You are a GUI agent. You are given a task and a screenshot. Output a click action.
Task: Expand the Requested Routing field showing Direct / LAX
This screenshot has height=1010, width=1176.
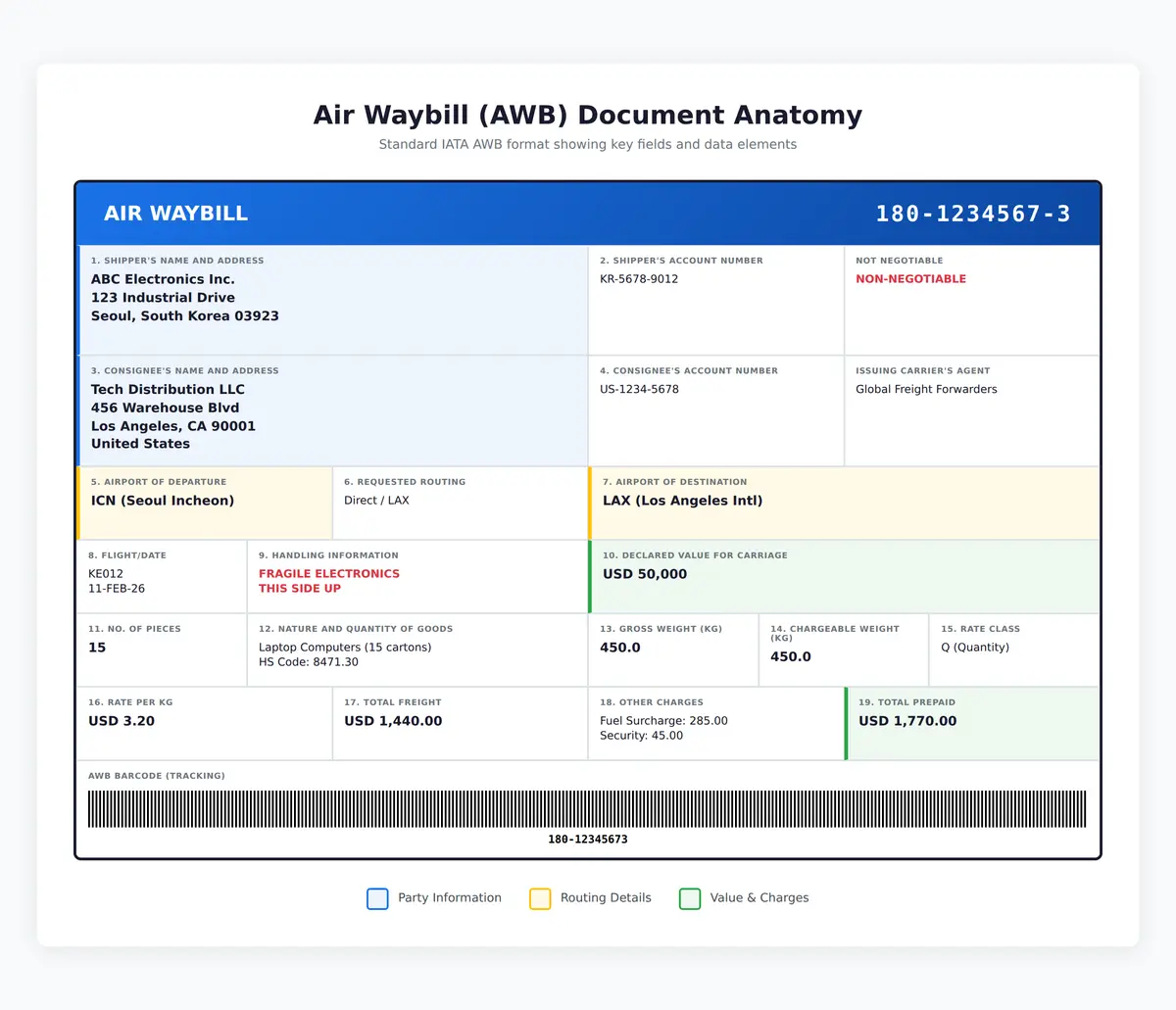[x=376, y=500]
